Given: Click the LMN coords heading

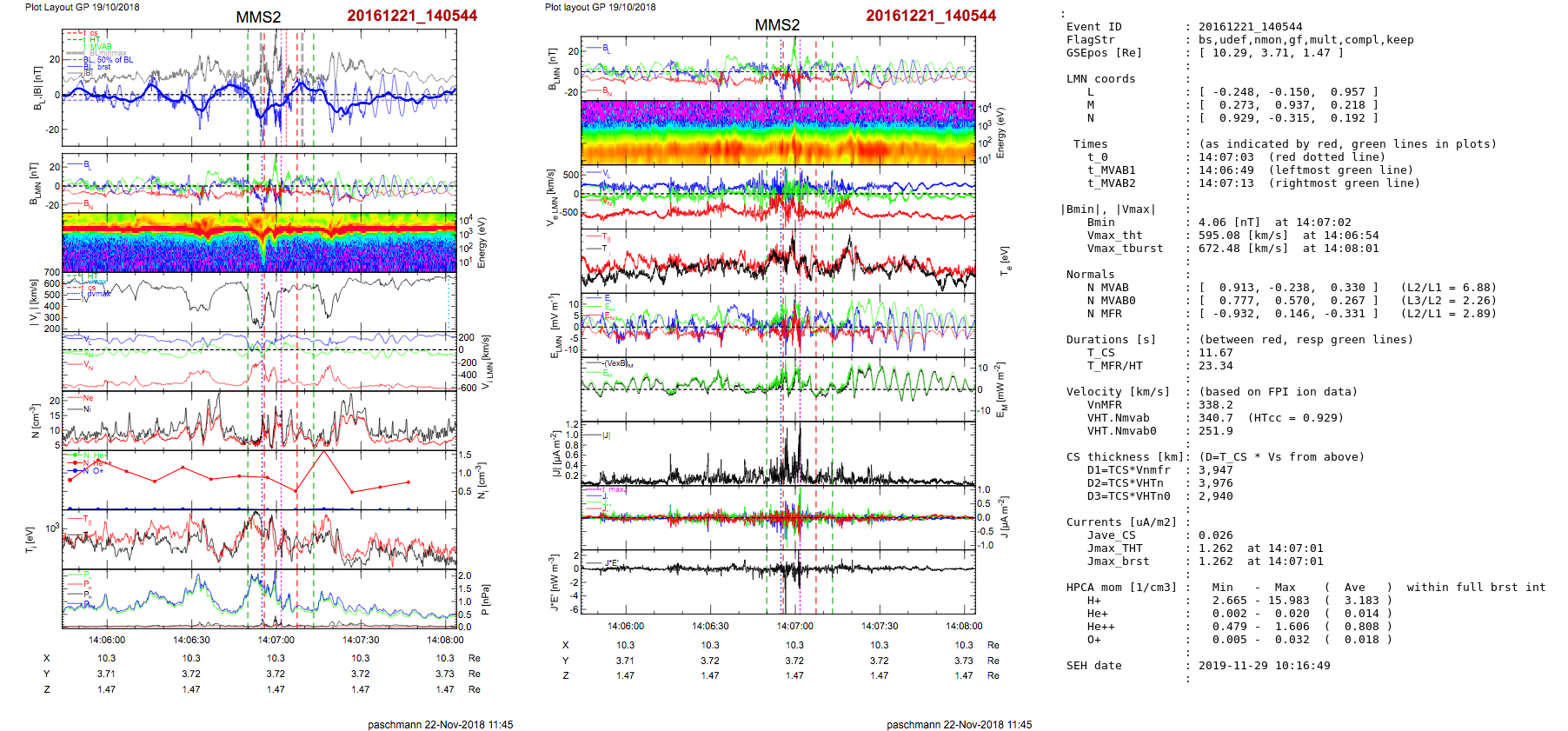Looking at the screenshot, I should 1100,79.
